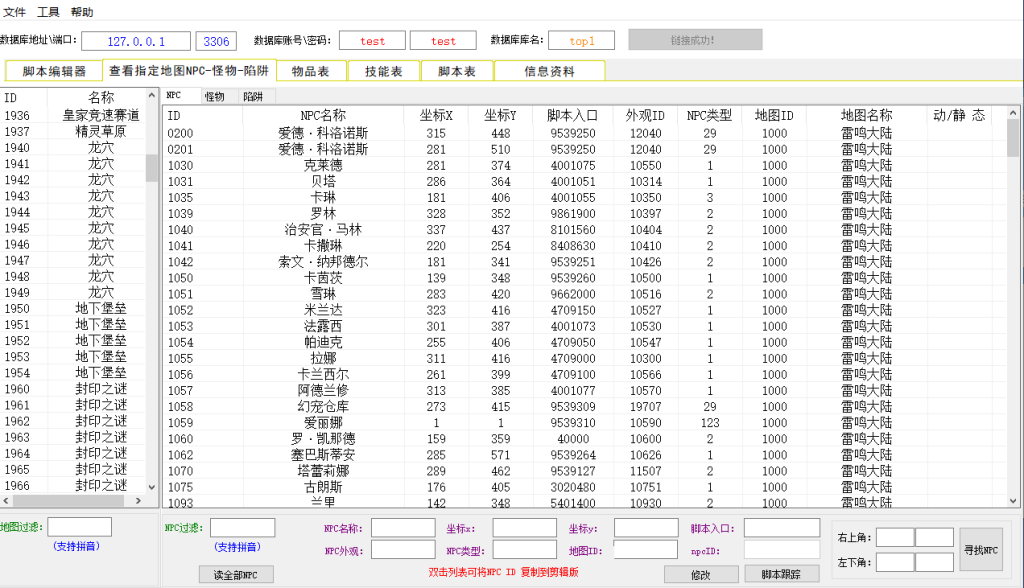This screenshot has height=588, width=1024.
Task: Click the NPC table scroll up arrow
Action: 1013,113
